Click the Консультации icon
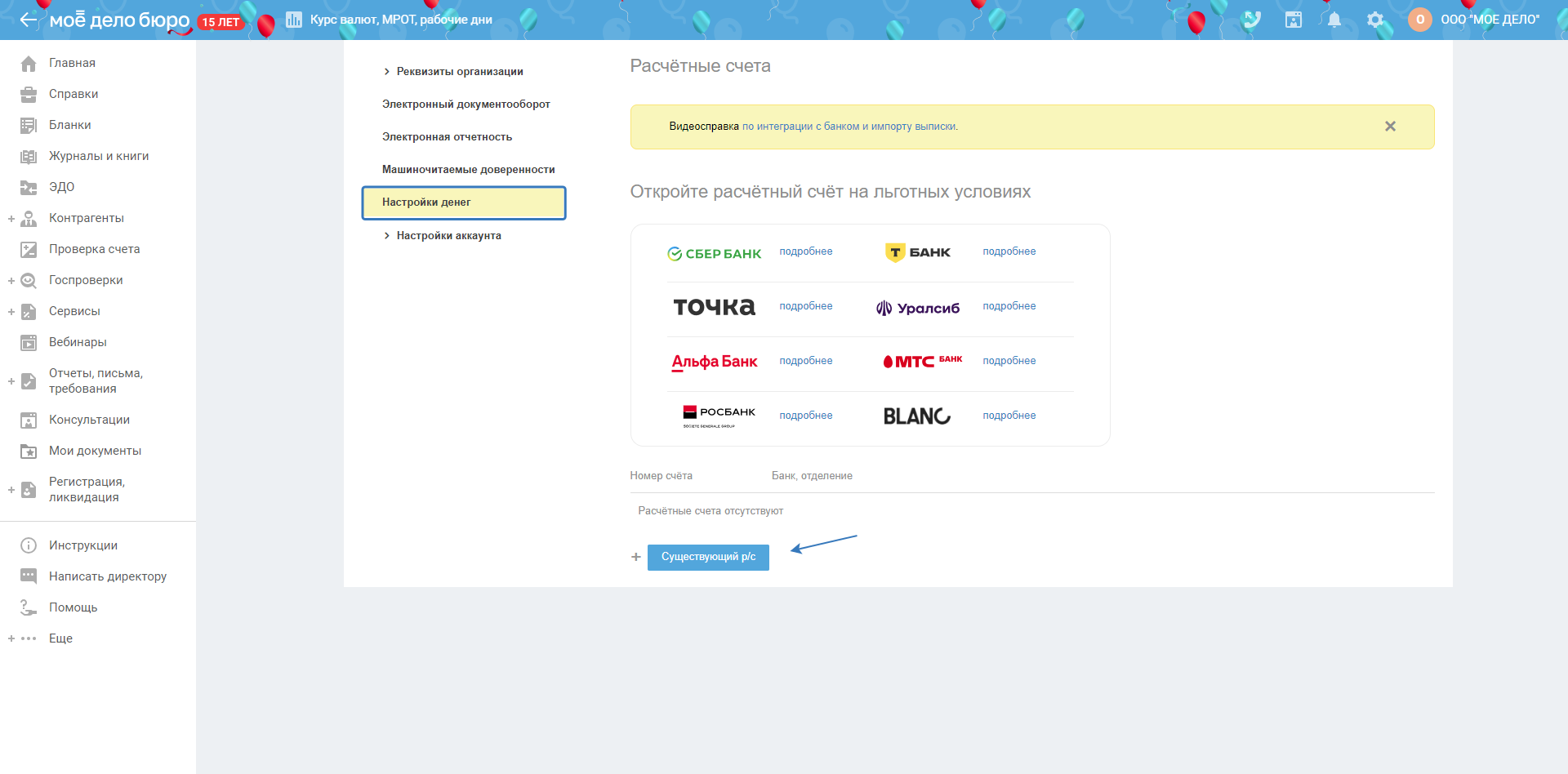1568x774 pixels. coord(29,420)
